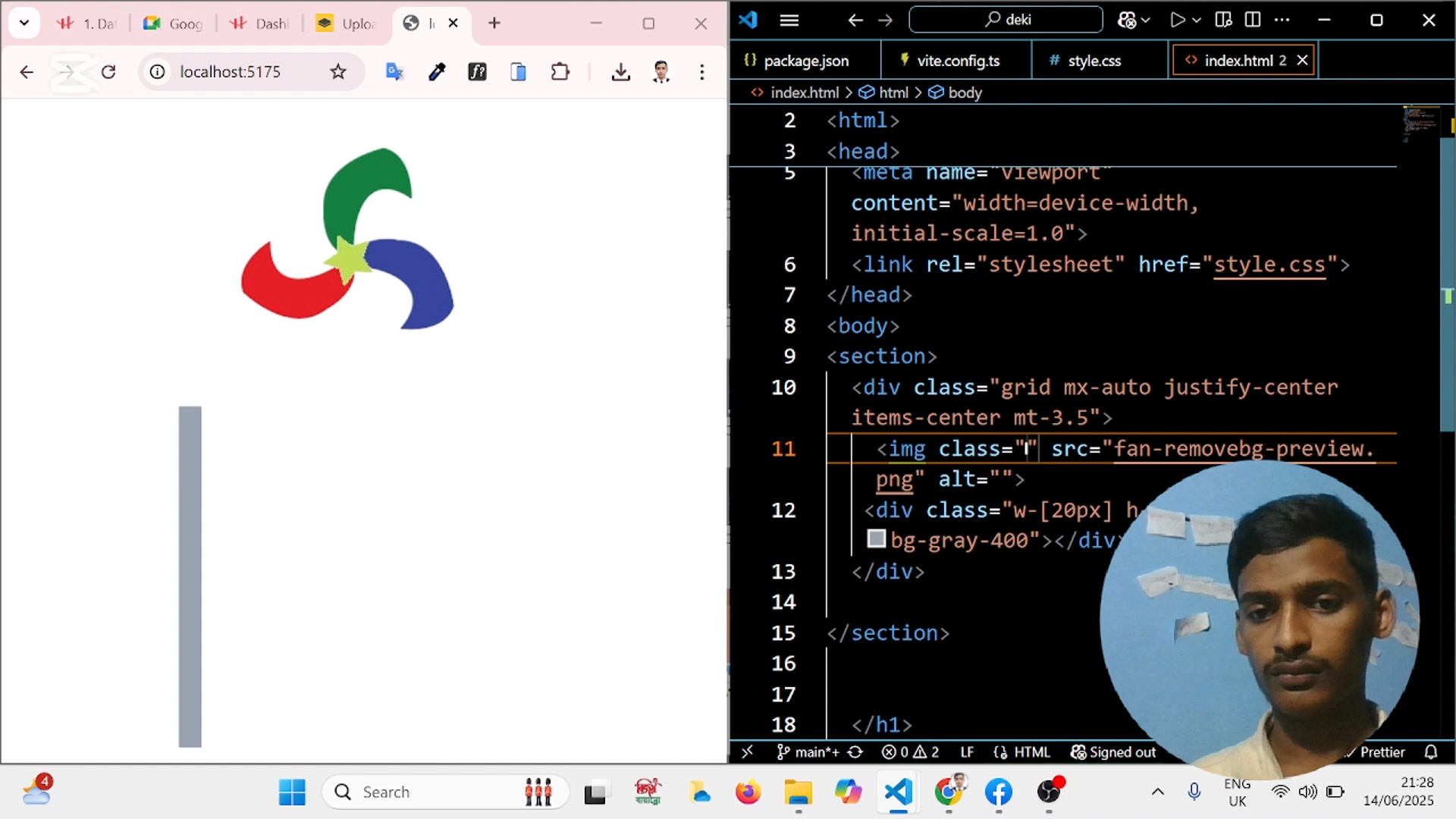Screen dimensions: 1456x819
Task: View site information icon in address bar
Action: click(157, 72)
